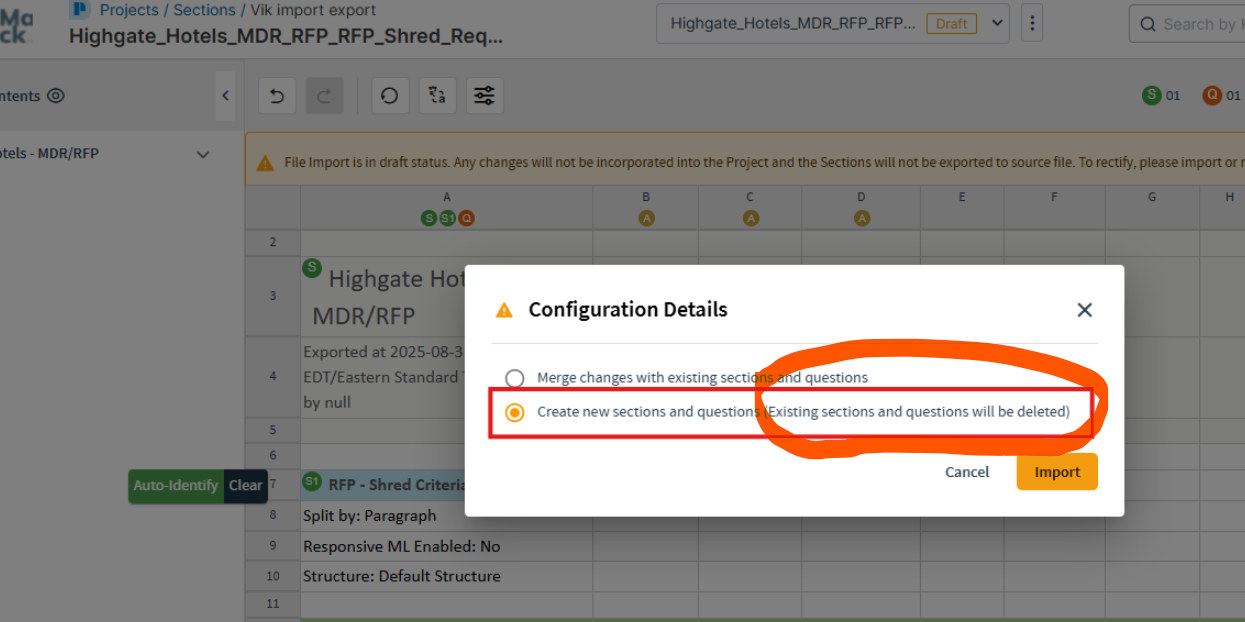Click the Clear button

coord(246,486)
